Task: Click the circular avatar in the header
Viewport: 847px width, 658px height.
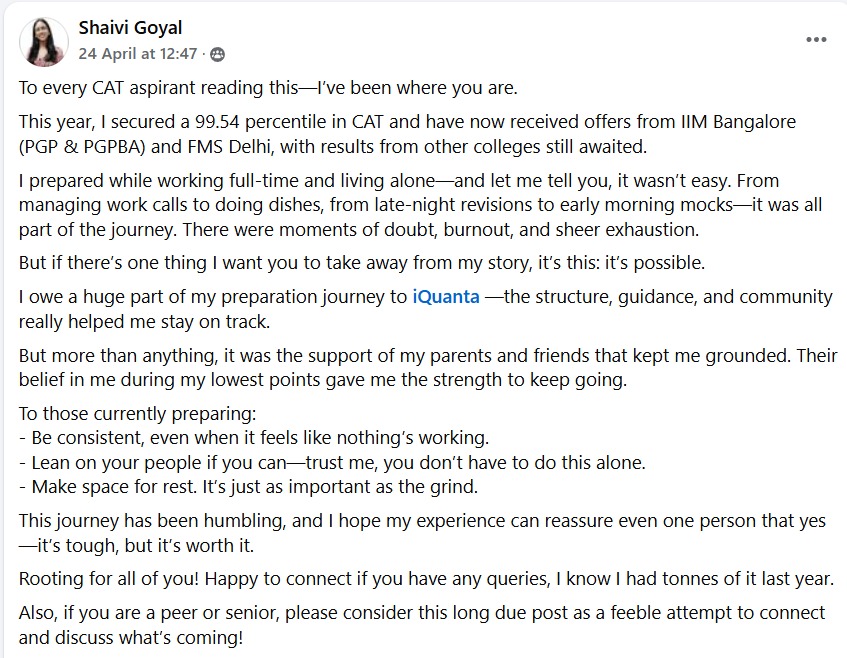Action: click(43, 41)
